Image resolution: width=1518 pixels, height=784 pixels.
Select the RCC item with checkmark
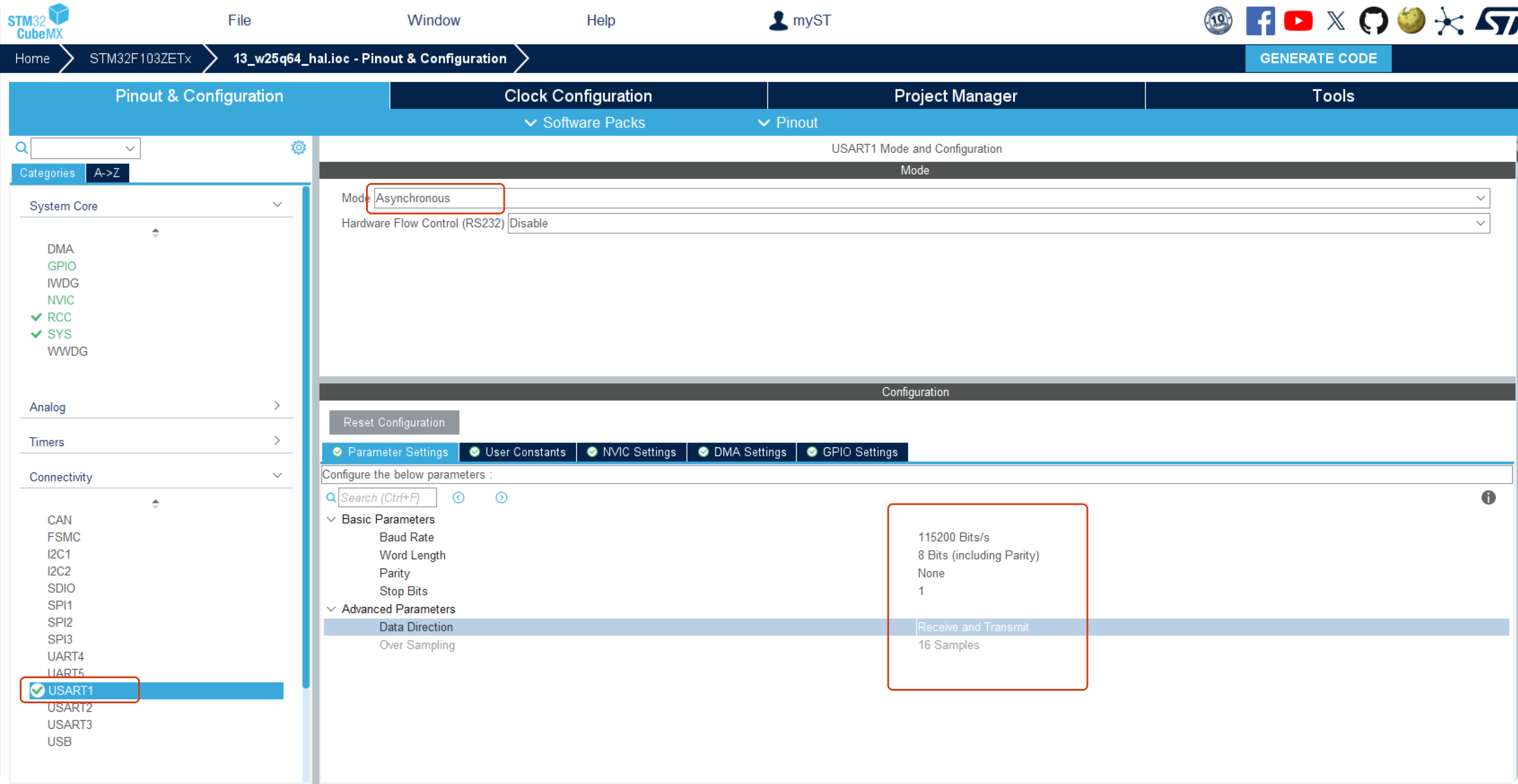pos(59,317)
